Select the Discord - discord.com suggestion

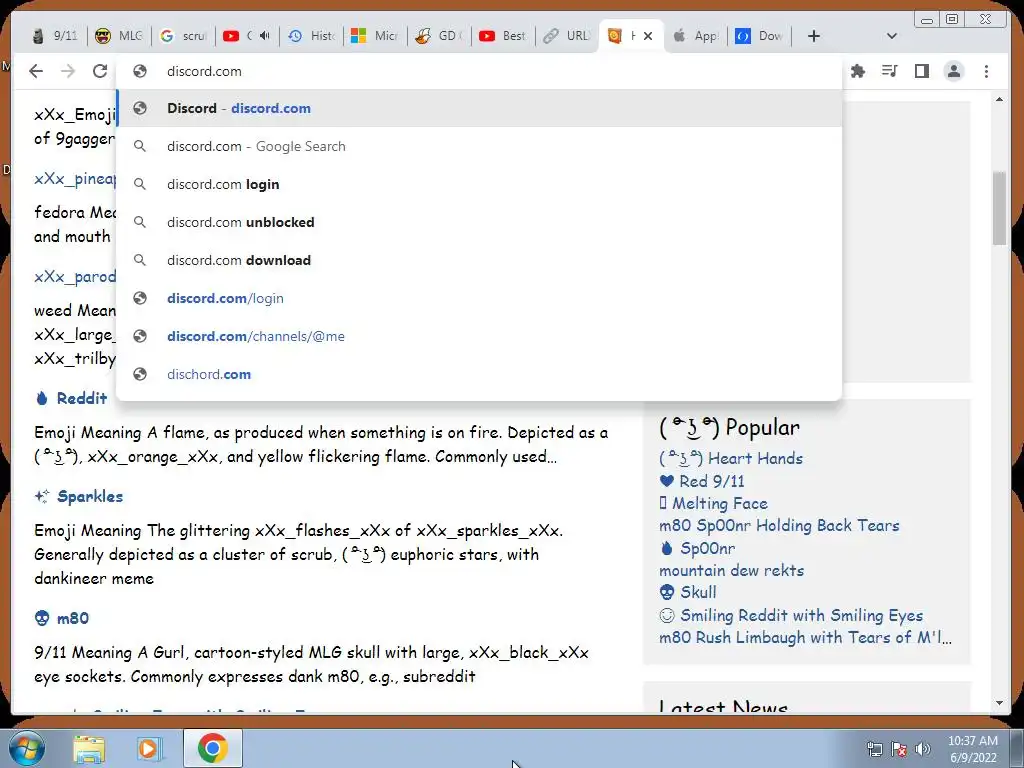click(x=479, y=108)
